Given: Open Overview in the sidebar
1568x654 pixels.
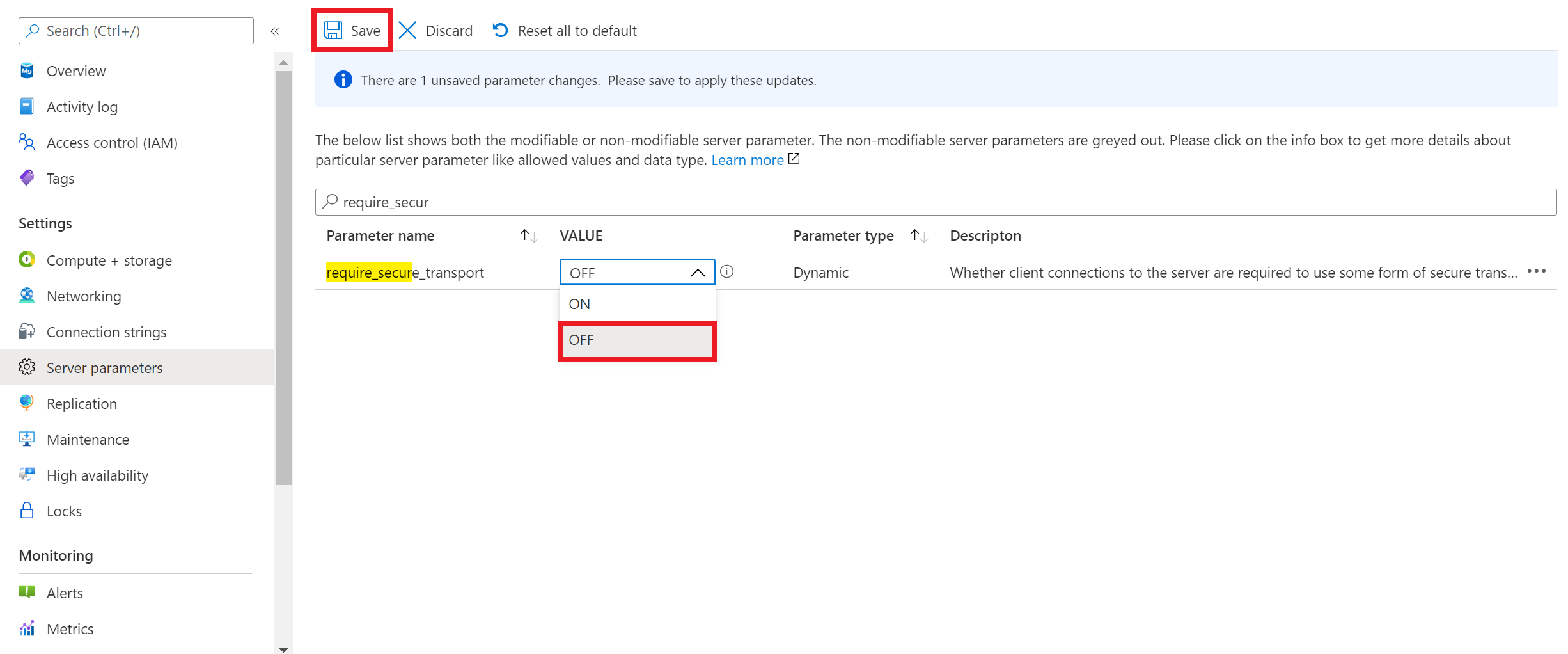Looking at the screenshot, I should [x=75, y=71].
